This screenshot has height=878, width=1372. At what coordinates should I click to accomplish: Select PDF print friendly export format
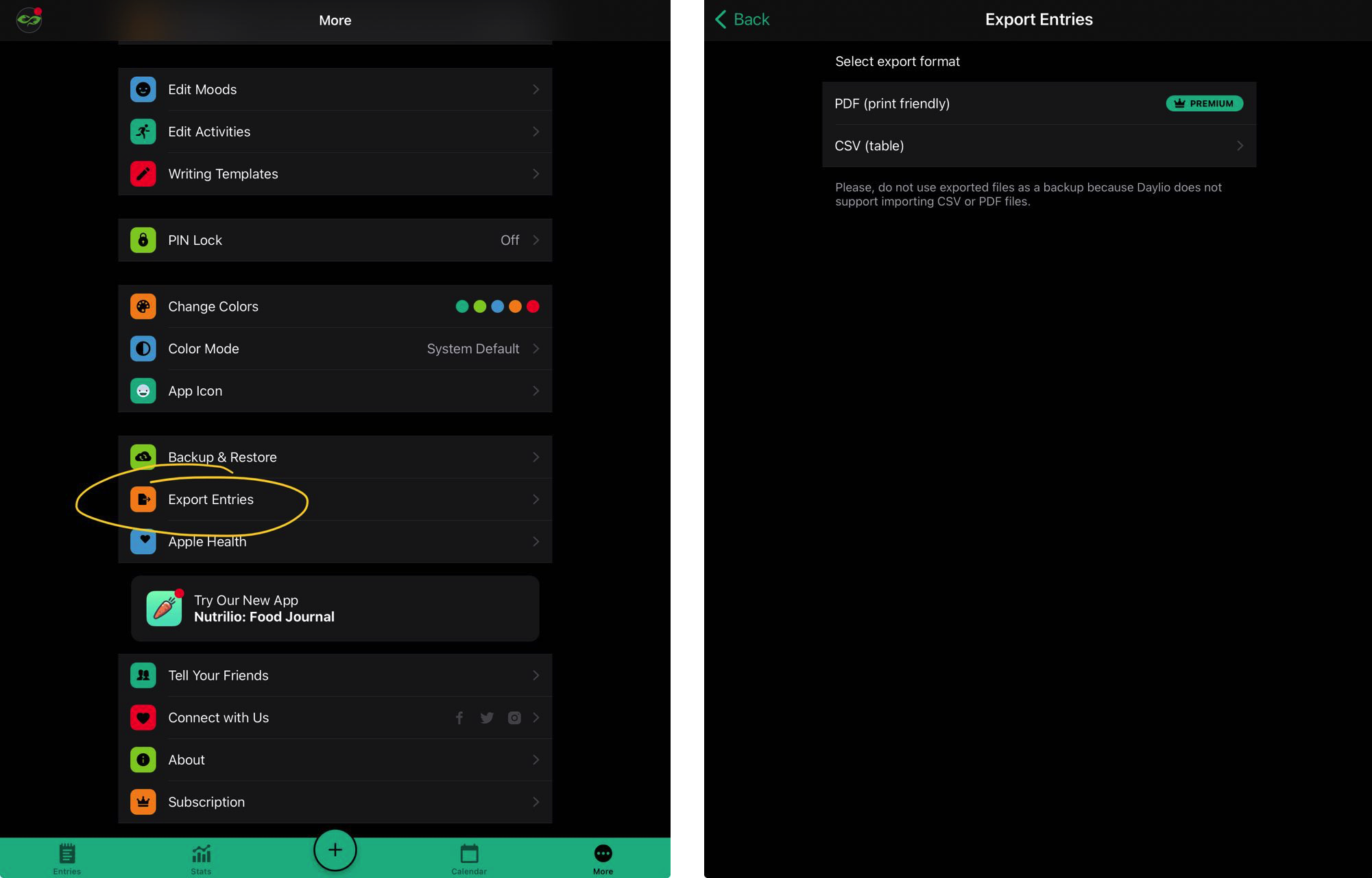1038,103
